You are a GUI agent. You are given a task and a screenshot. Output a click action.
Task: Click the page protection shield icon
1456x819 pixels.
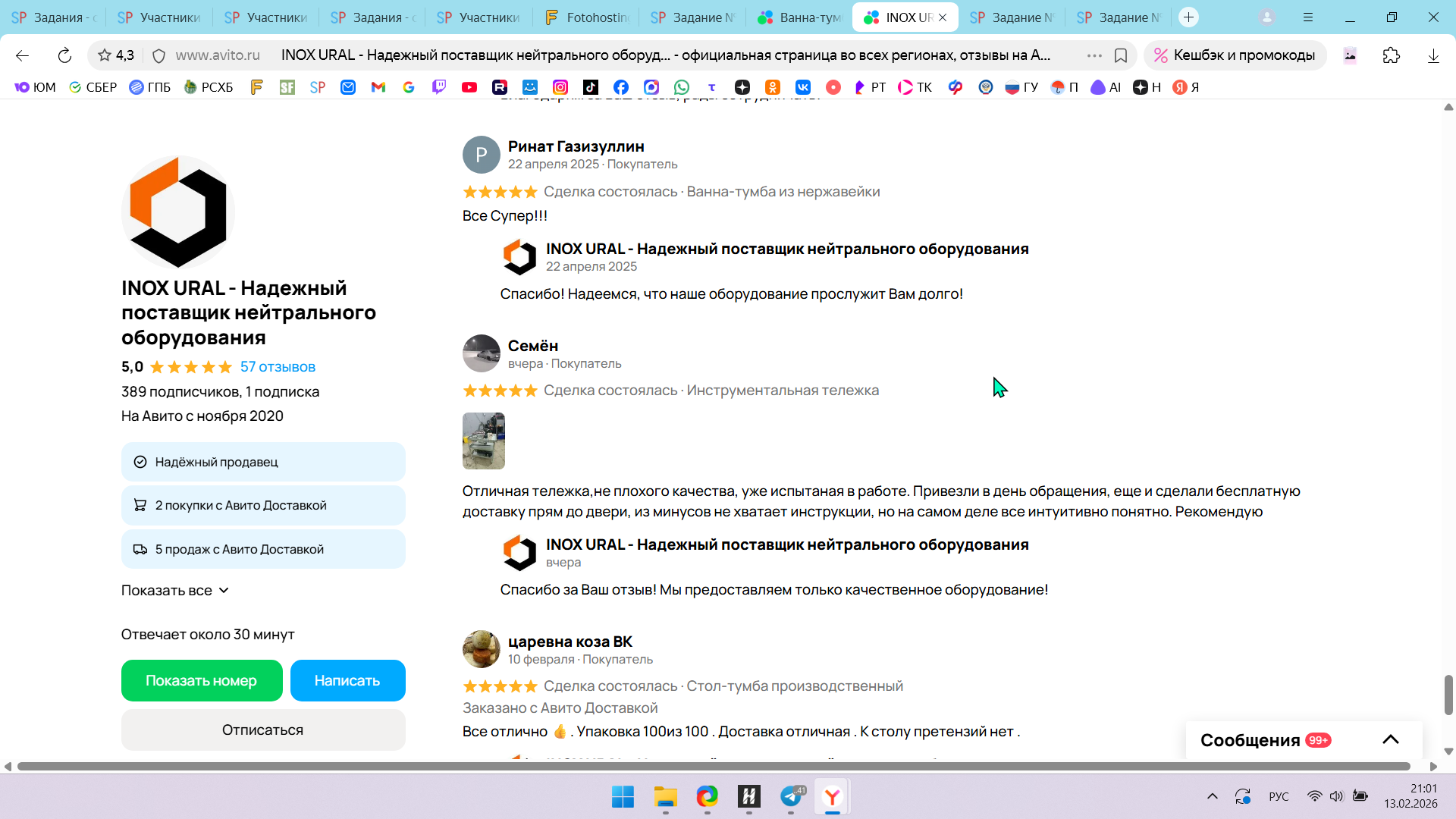coord(158,55)
